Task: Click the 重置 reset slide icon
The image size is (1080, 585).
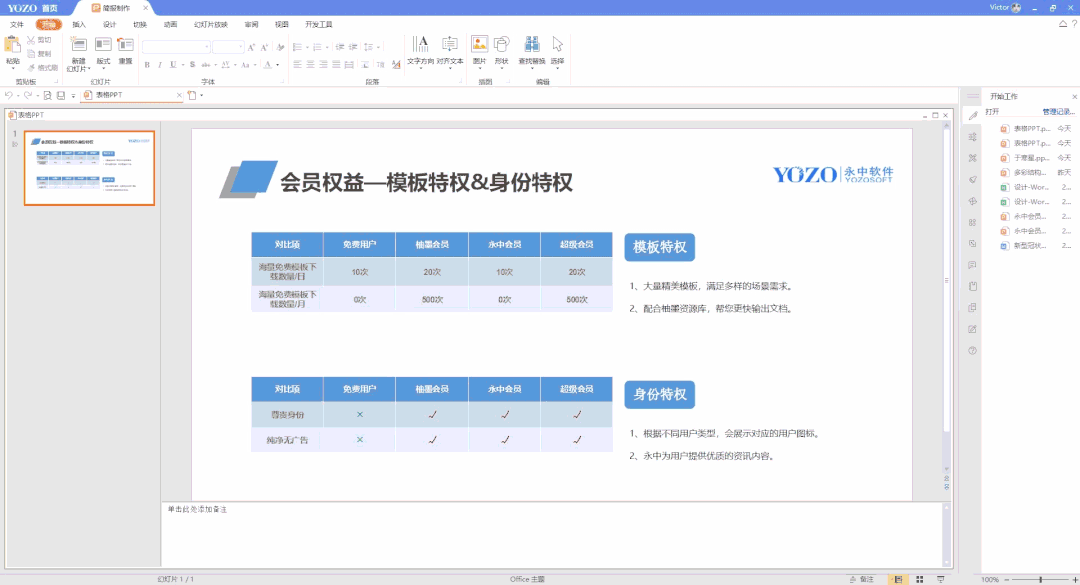Action: pos(125,45)
